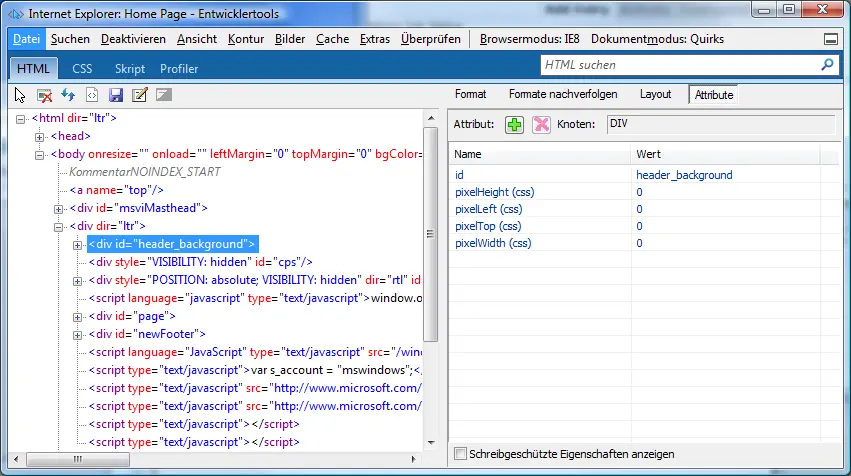This screenshot has width=851, height=476.
Task: Select the Format pane tab
Action: click(x=470, y=94)
